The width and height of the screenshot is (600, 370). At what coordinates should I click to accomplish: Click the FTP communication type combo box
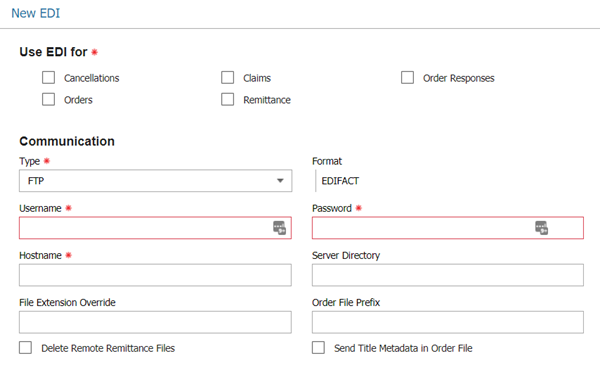pos(155,181)
